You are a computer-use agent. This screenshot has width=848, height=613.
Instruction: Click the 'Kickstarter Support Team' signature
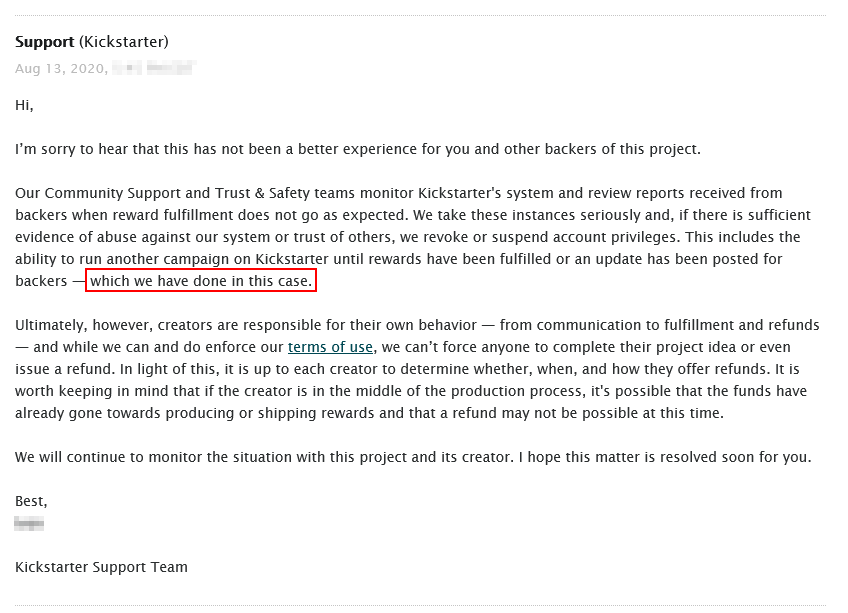[x=101, y=567]
